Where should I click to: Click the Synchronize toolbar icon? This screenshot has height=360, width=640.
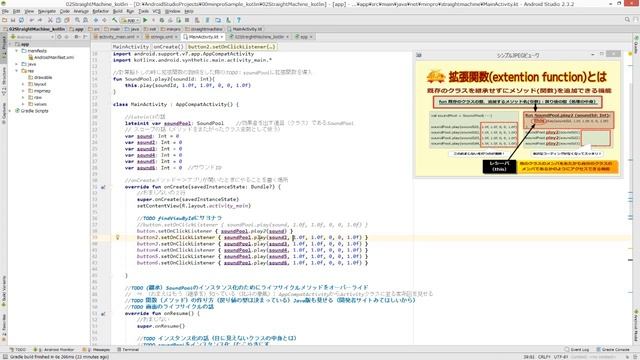click(x=21, y=20)
